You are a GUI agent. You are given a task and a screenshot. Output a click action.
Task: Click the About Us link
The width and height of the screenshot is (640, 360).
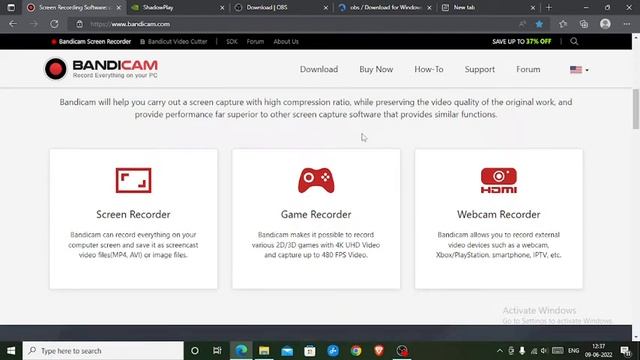[286, 41]
